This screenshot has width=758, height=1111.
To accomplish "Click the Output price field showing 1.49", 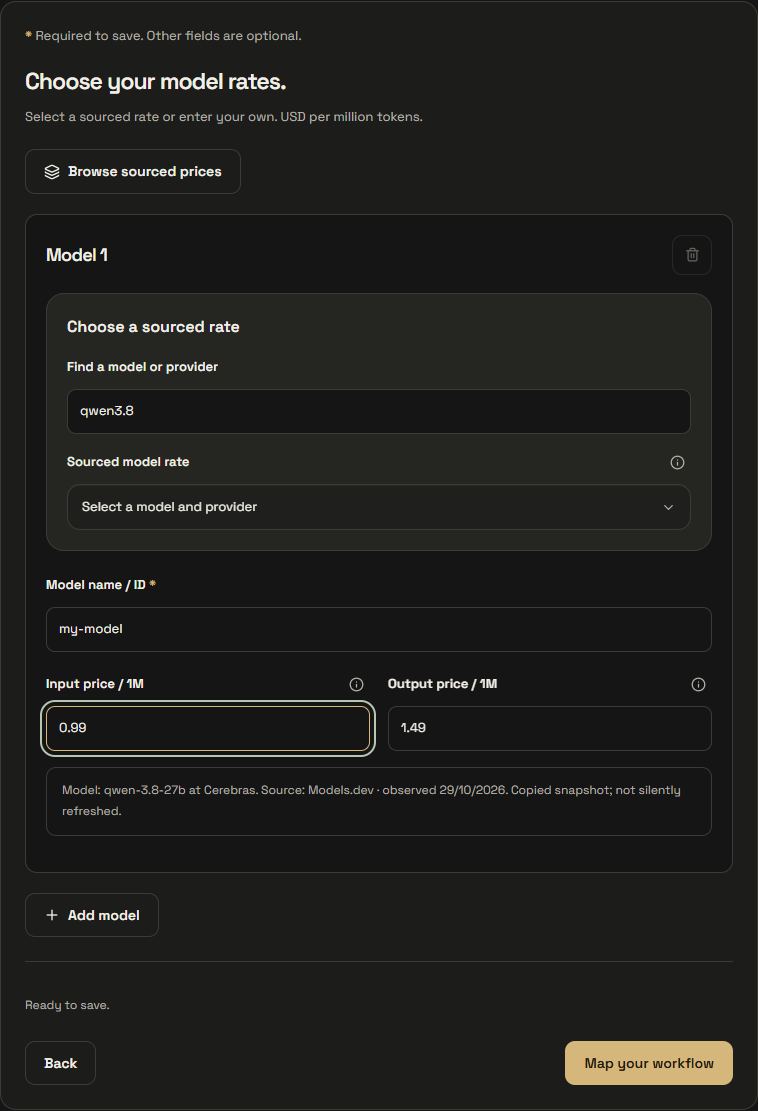I will [549, 728].
